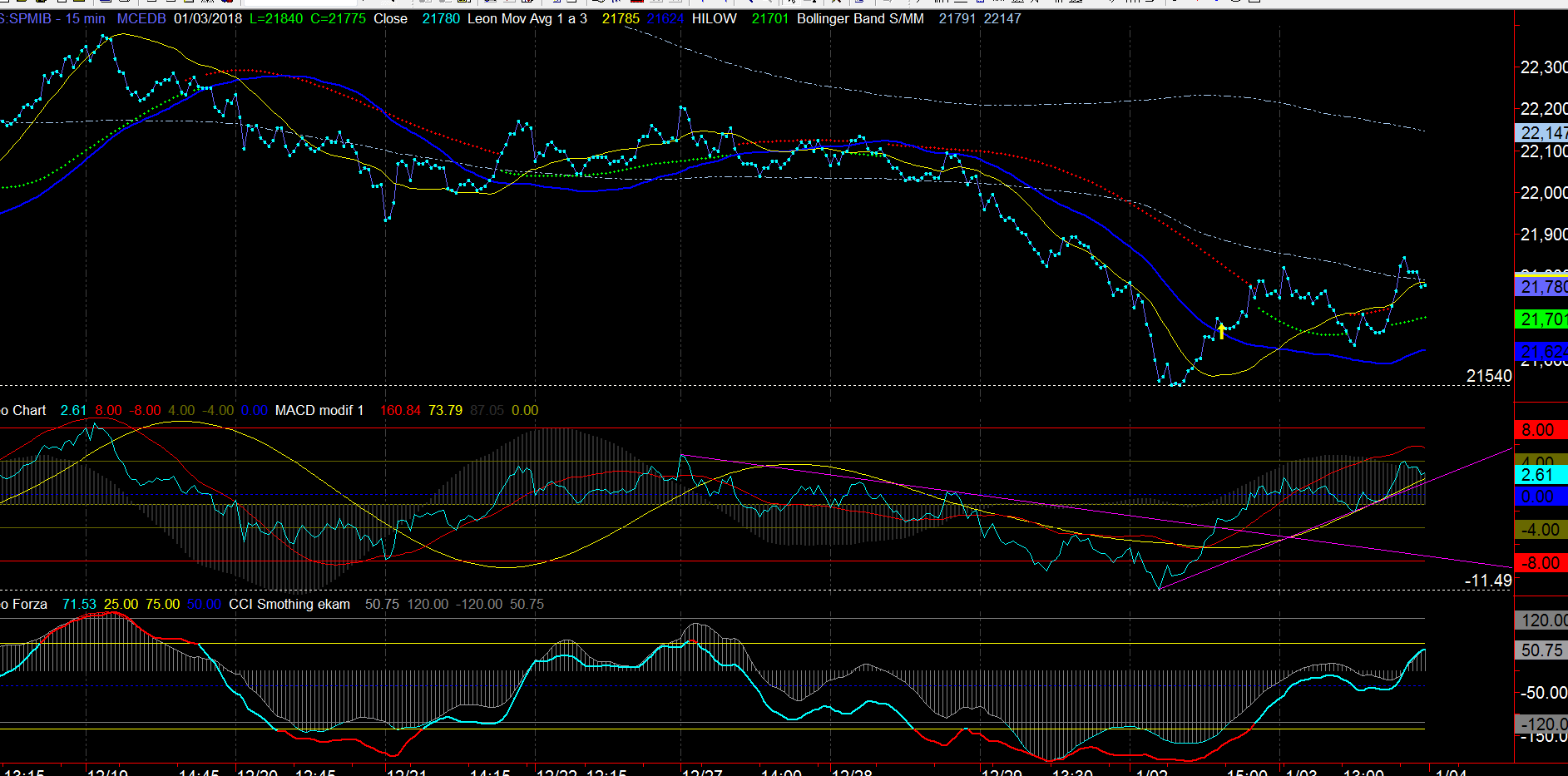Screen dimensions: 1568x776
Task: Click the green HILOW value 21701 in header
Action: tap(770, 18)
